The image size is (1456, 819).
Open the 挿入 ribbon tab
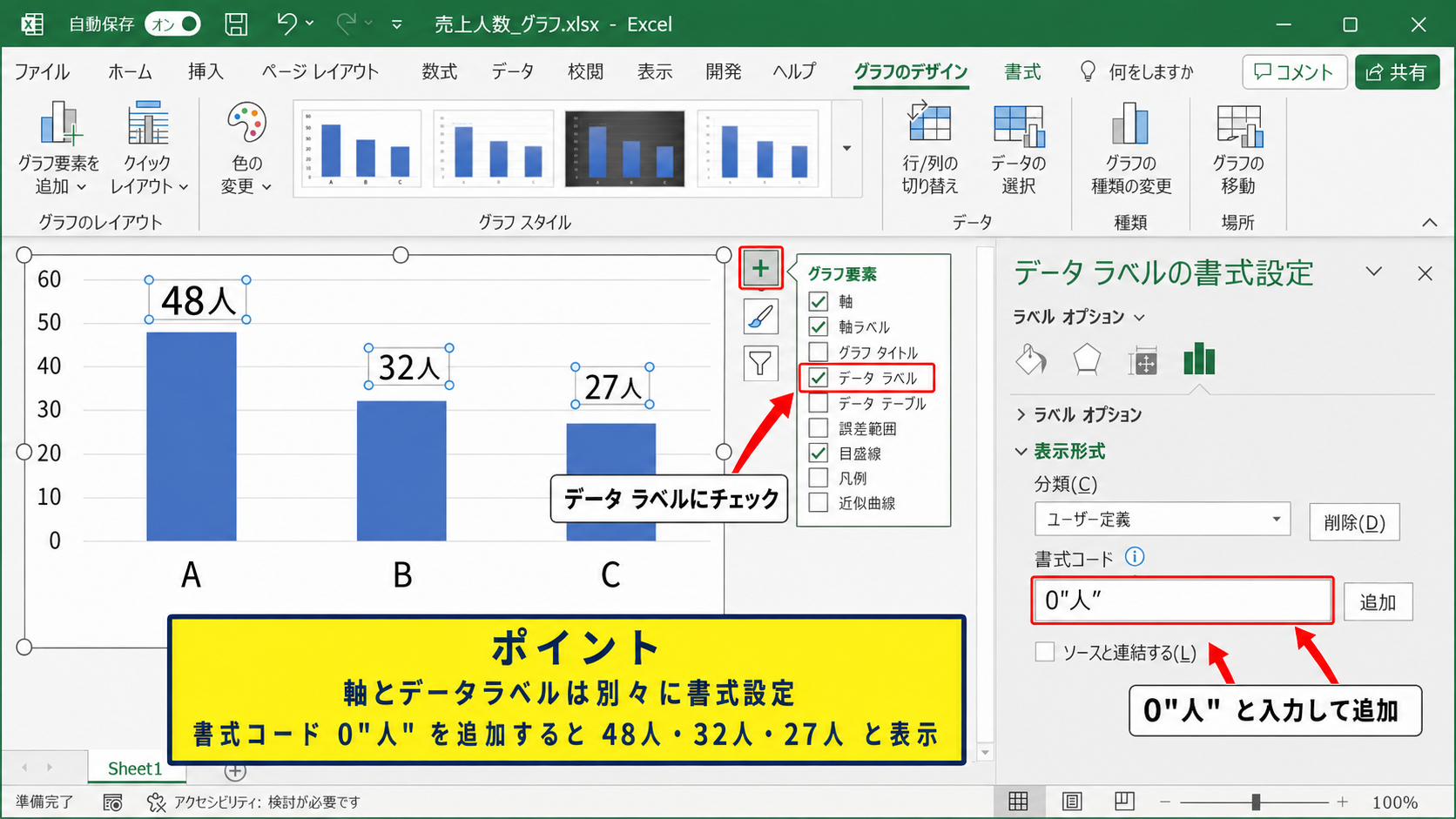[206, 71]
